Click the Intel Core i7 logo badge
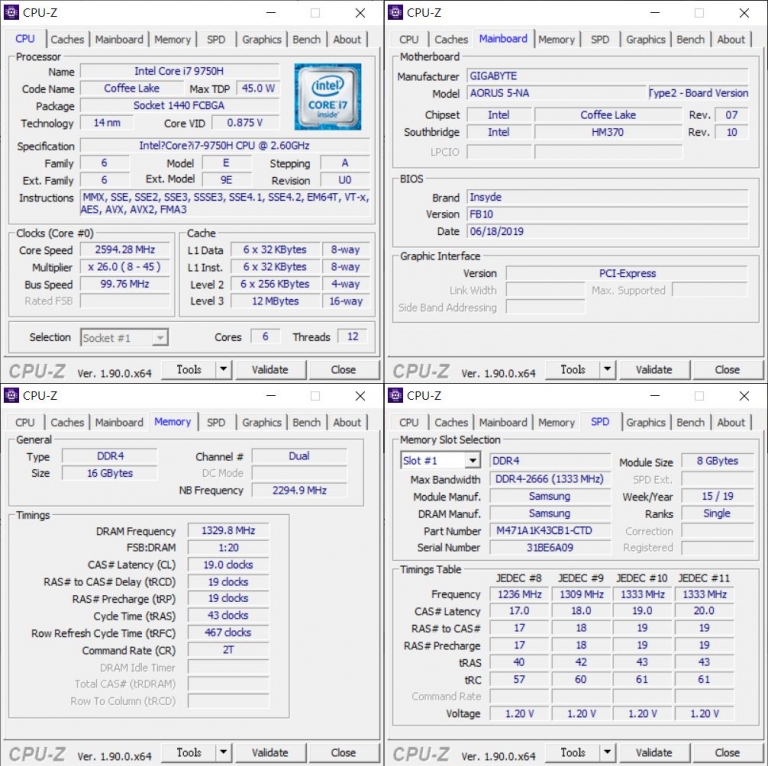The height and width of the screenshot is (766, 768). [328, 96]
